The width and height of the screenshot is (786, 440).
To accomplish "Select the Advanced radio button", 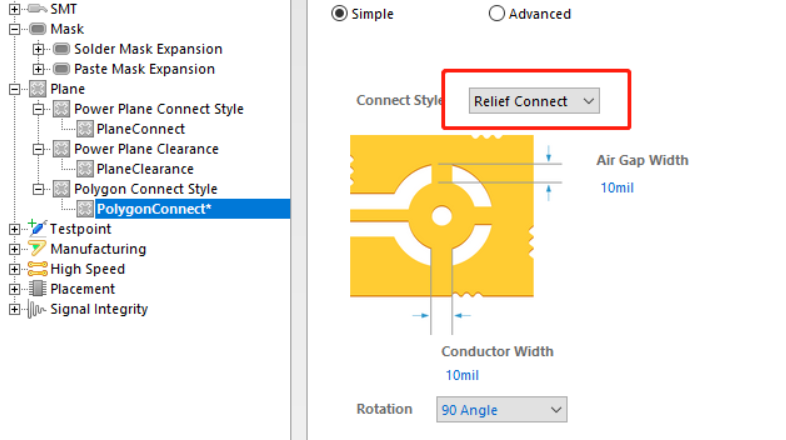I will 497,14.
